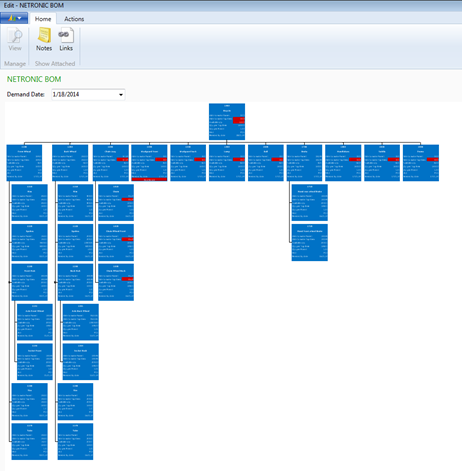Select the Front Hub node
The height and width of the screenshot is (472, 463).
[30, 282]
